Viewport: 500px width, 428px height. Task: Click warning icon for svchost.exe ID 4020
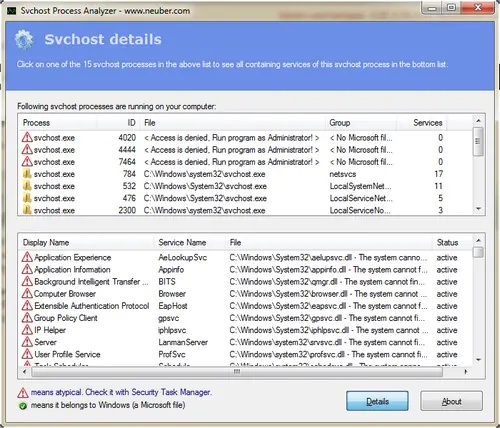(27, 137)
